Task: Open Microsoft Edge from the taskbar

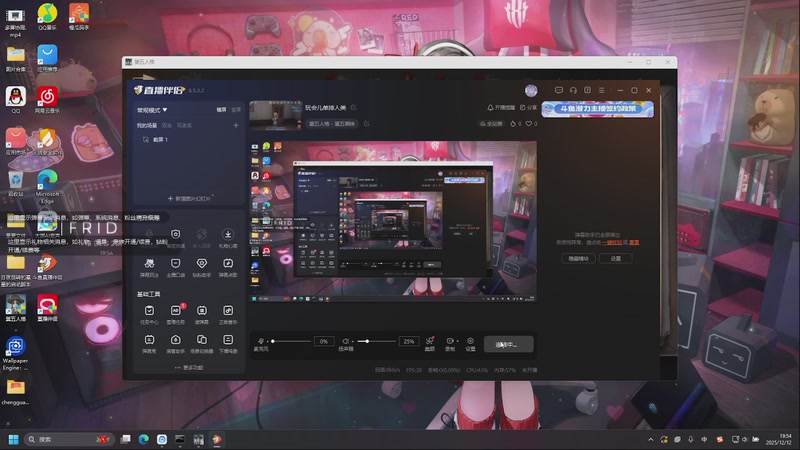Action: 144,439
